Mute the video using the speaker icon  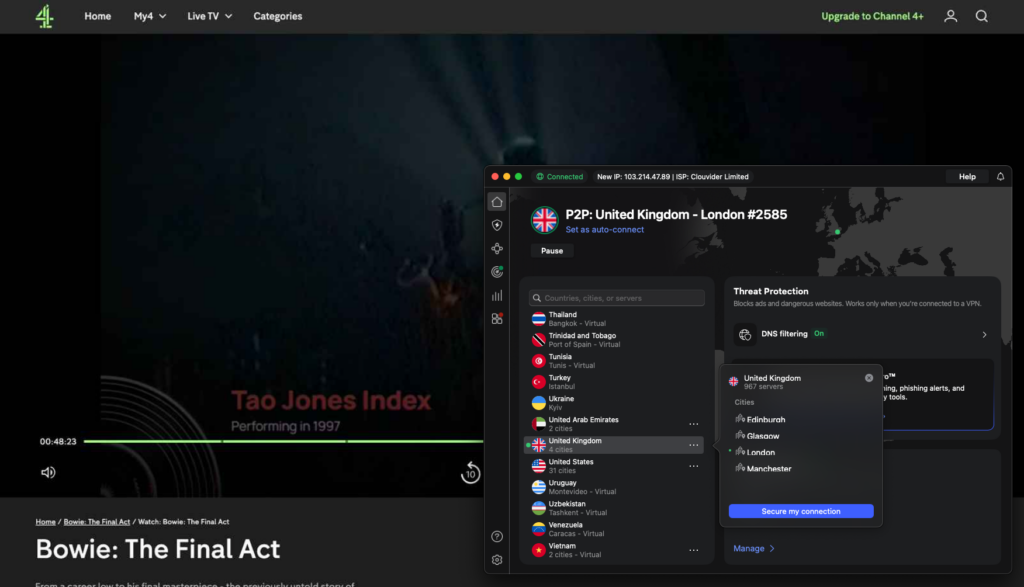coord(48,472)
